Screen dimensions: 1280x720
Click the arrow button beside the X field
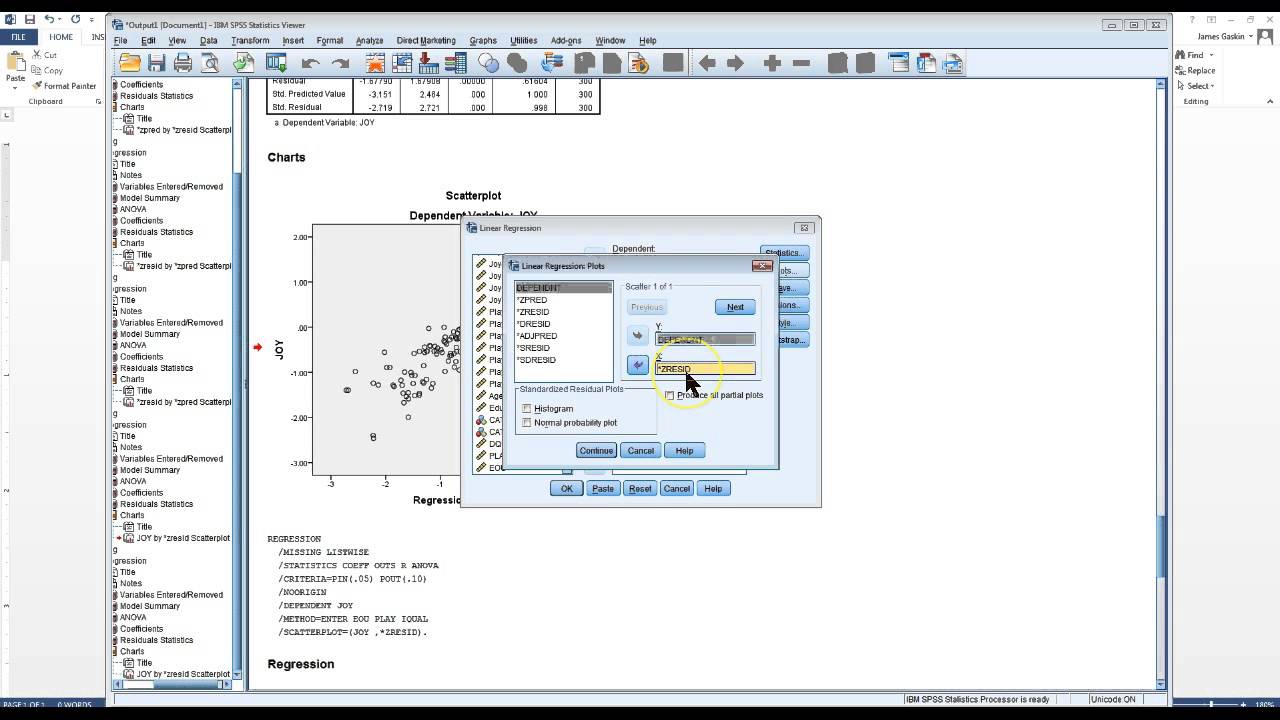(637, 365)
